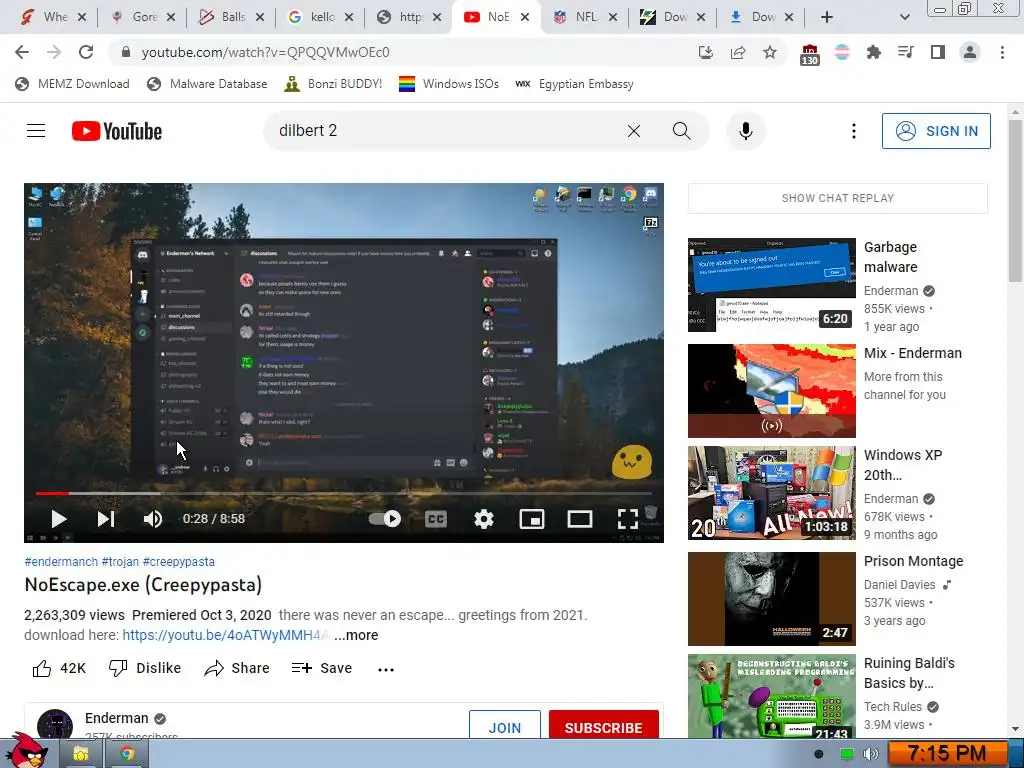Play the NoEscape.exe video
The height and width of the screenshot is (768, 1024).
coord(59,519)
